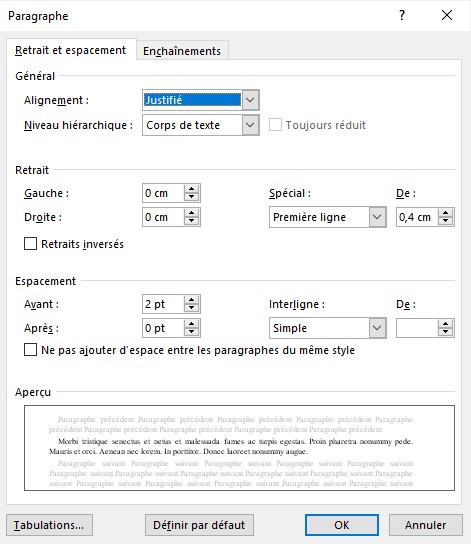Screen dimensions: 471x544
Task: Click the Droite indent input field
Action: [x=163, y=217]
